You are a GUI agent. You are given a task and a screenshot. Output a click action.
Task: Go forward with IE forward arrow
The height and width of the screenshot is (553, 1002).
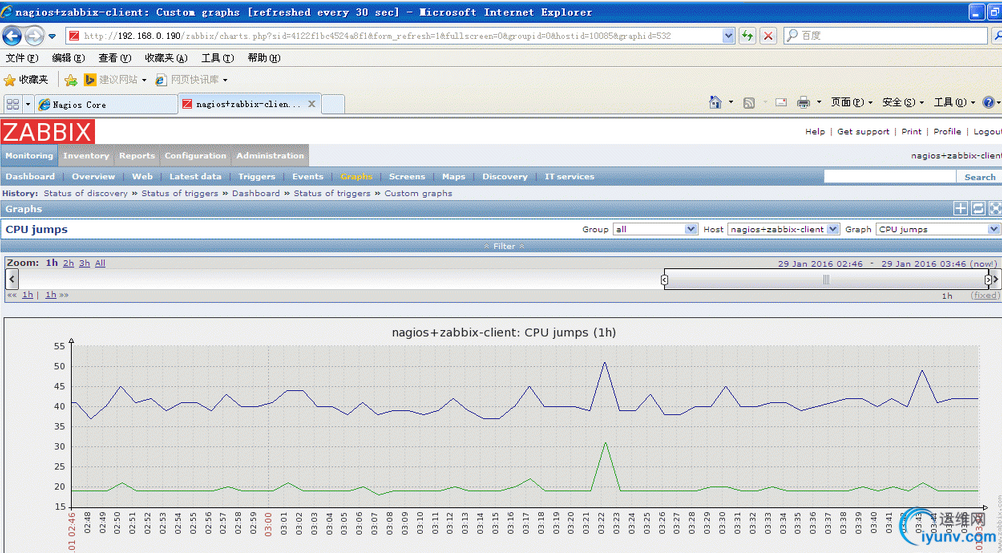pos(34,36)
